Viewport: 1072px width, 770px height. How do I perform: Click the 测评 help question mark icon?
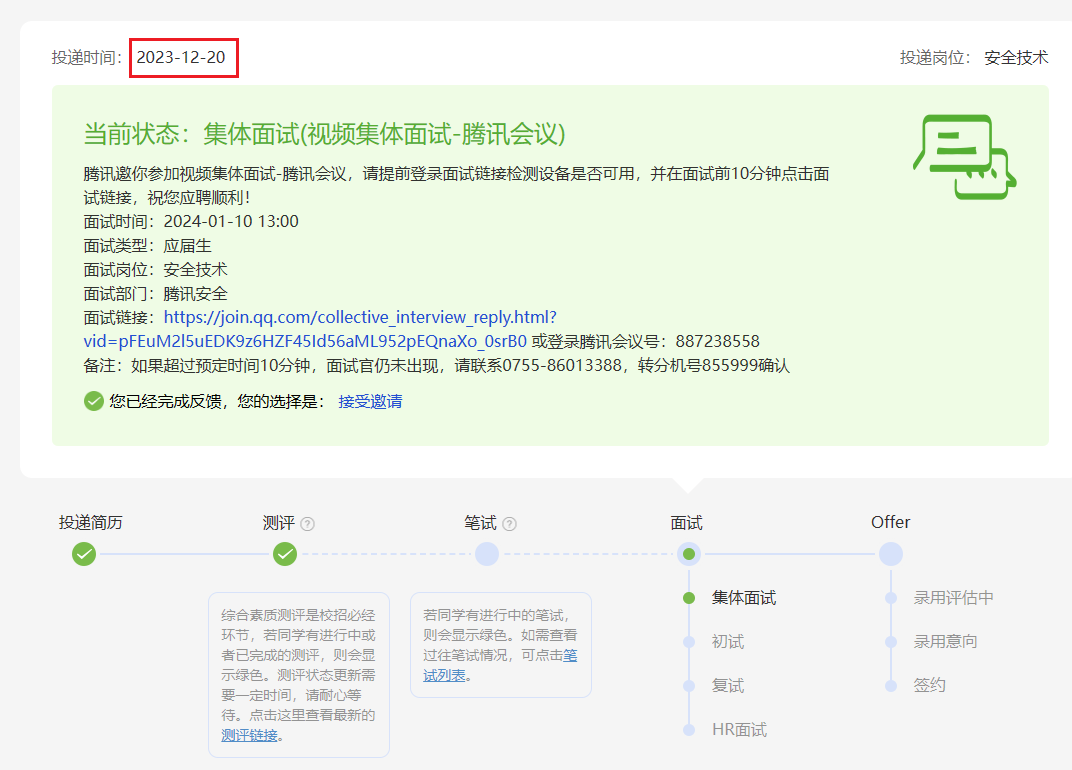point(308,524)
